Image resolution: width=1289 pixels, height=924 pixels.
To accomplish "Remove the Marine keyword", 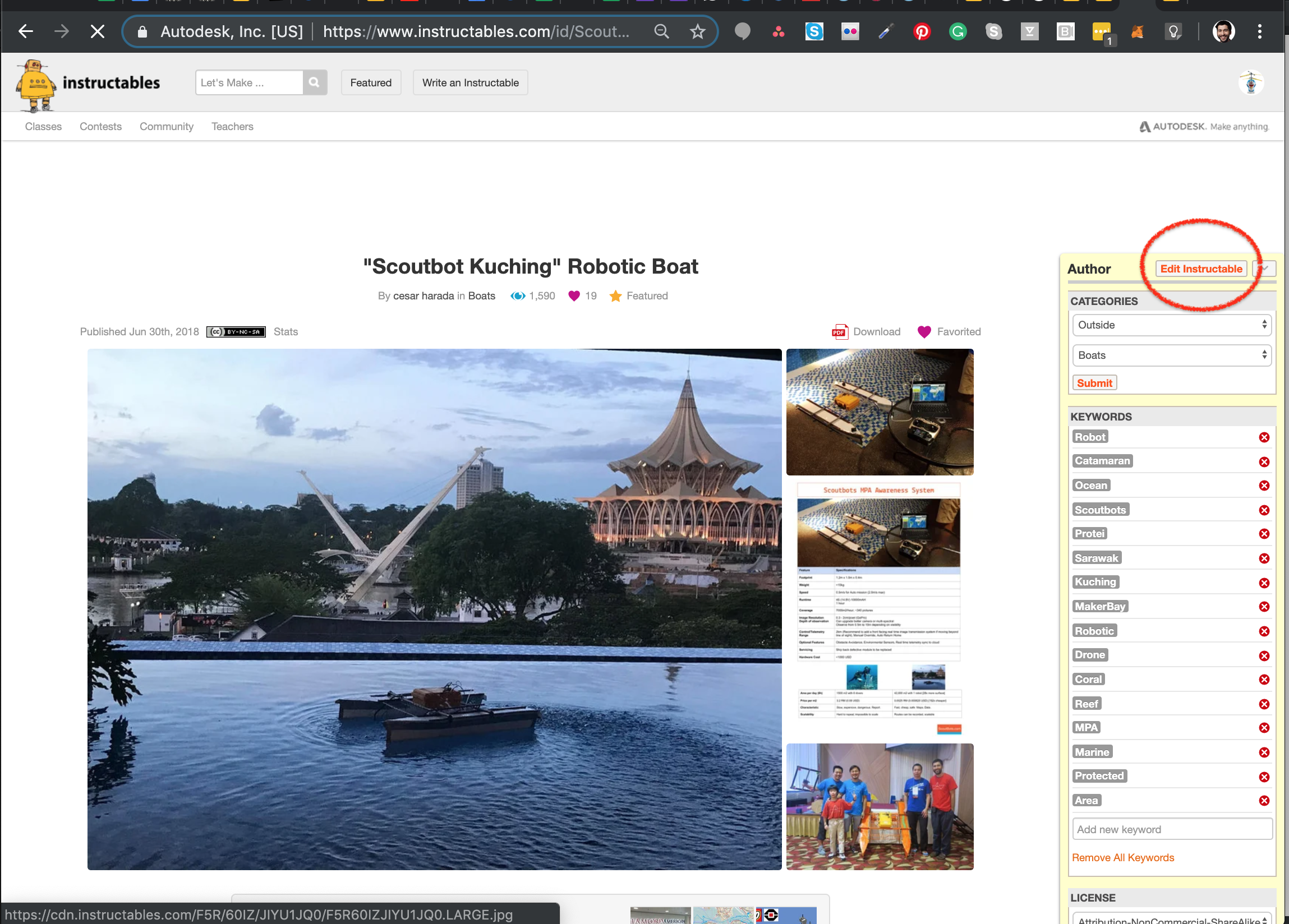I will tap(1264, 752).
